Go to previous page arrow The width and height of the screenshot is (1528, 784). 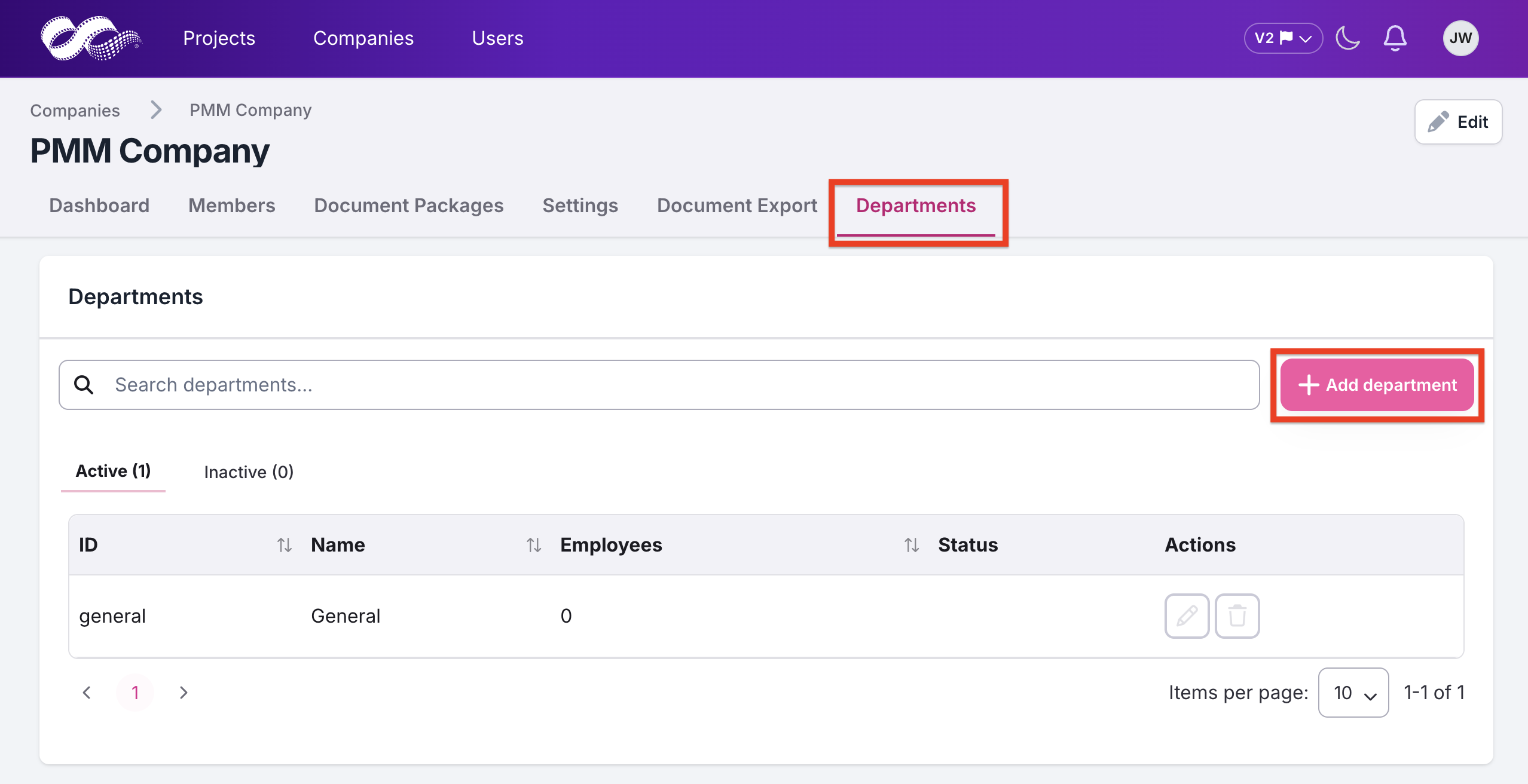[87, 693]
